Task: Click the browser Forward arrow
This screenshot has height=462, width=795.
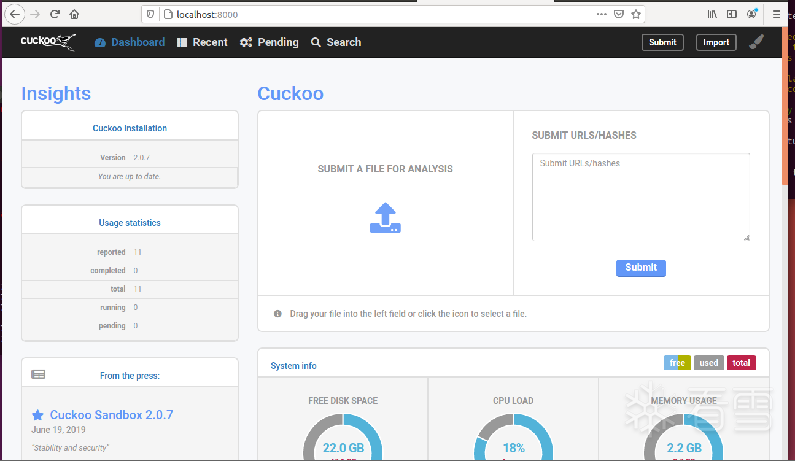Action: [35, 14]
